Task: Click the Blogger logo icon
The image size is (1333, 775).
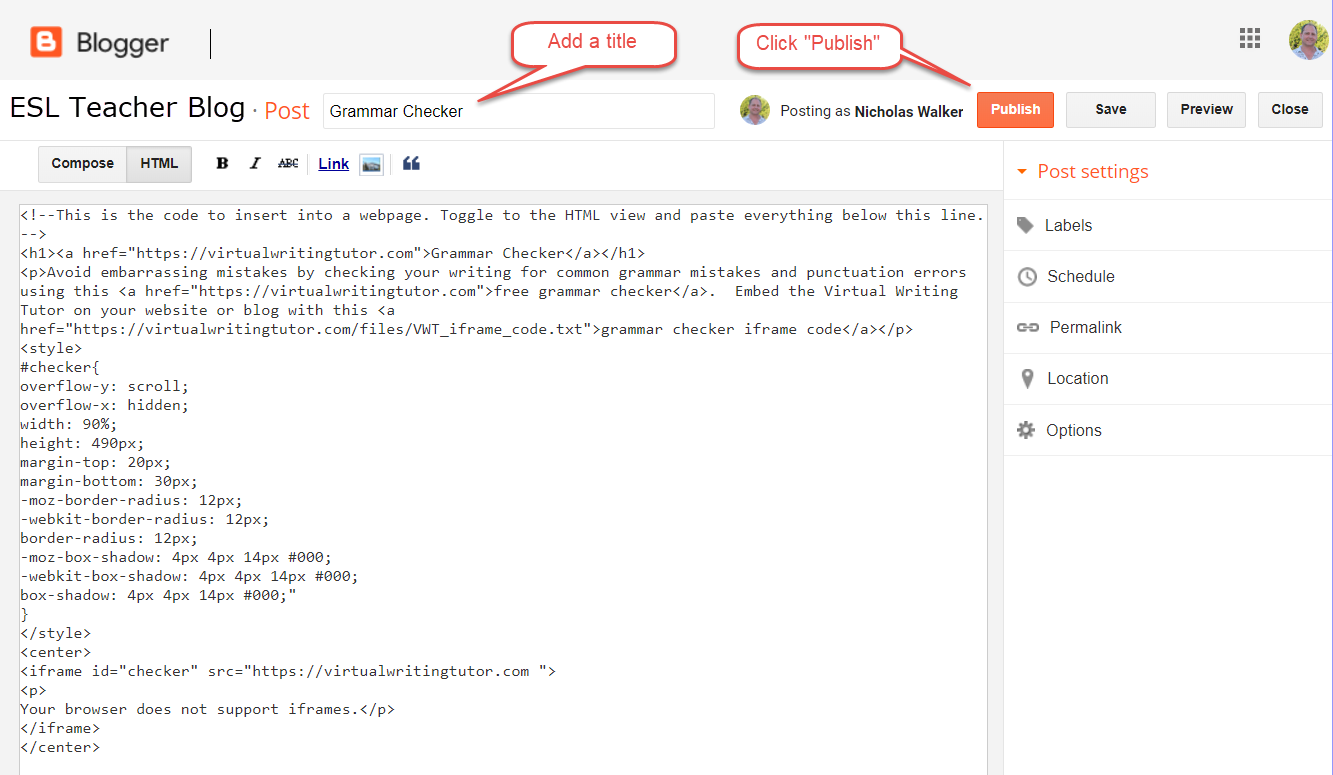Action: (46, 42)
